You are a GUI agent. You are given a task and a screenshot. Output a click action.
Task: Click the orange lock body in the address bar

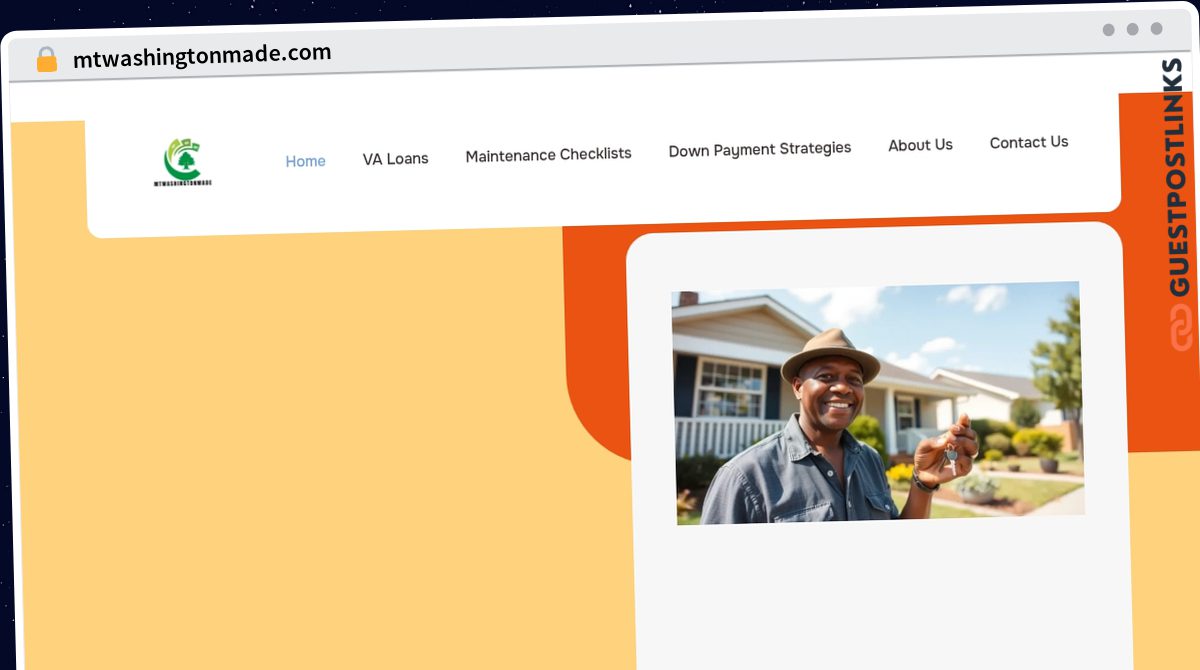pos(45,62)
